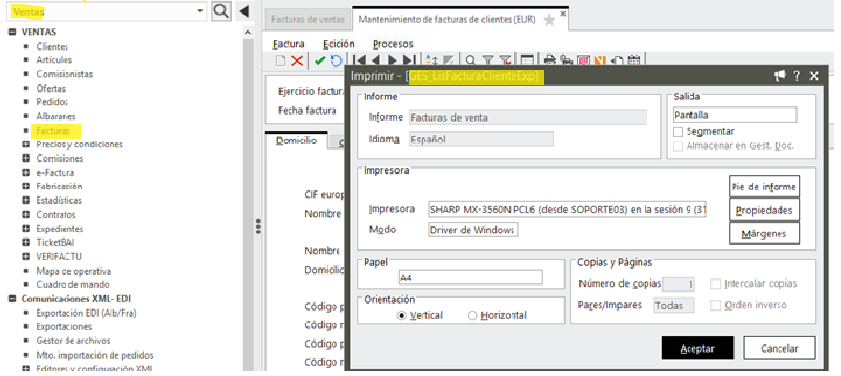Screen dimensions: 841x376
Task: Click the Cancelar button
Action: pos(779,348)
